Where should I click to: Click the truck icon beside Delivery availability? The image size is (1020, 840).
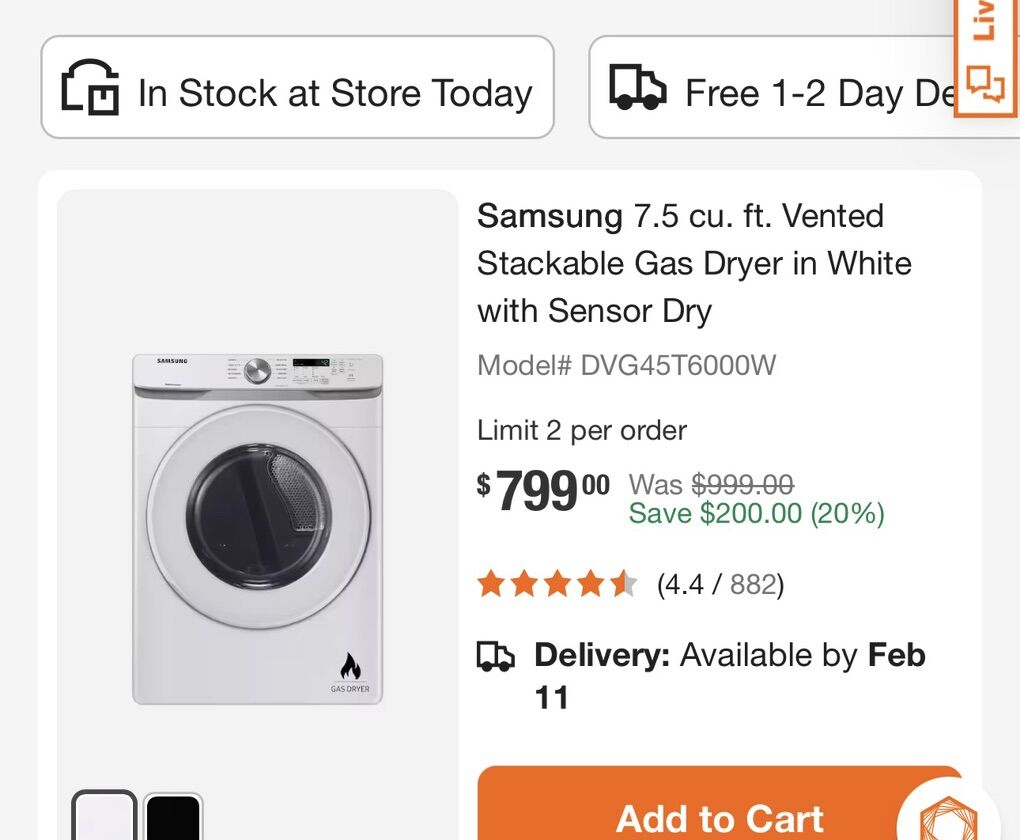pyautogui.click(x=495, y=656)
